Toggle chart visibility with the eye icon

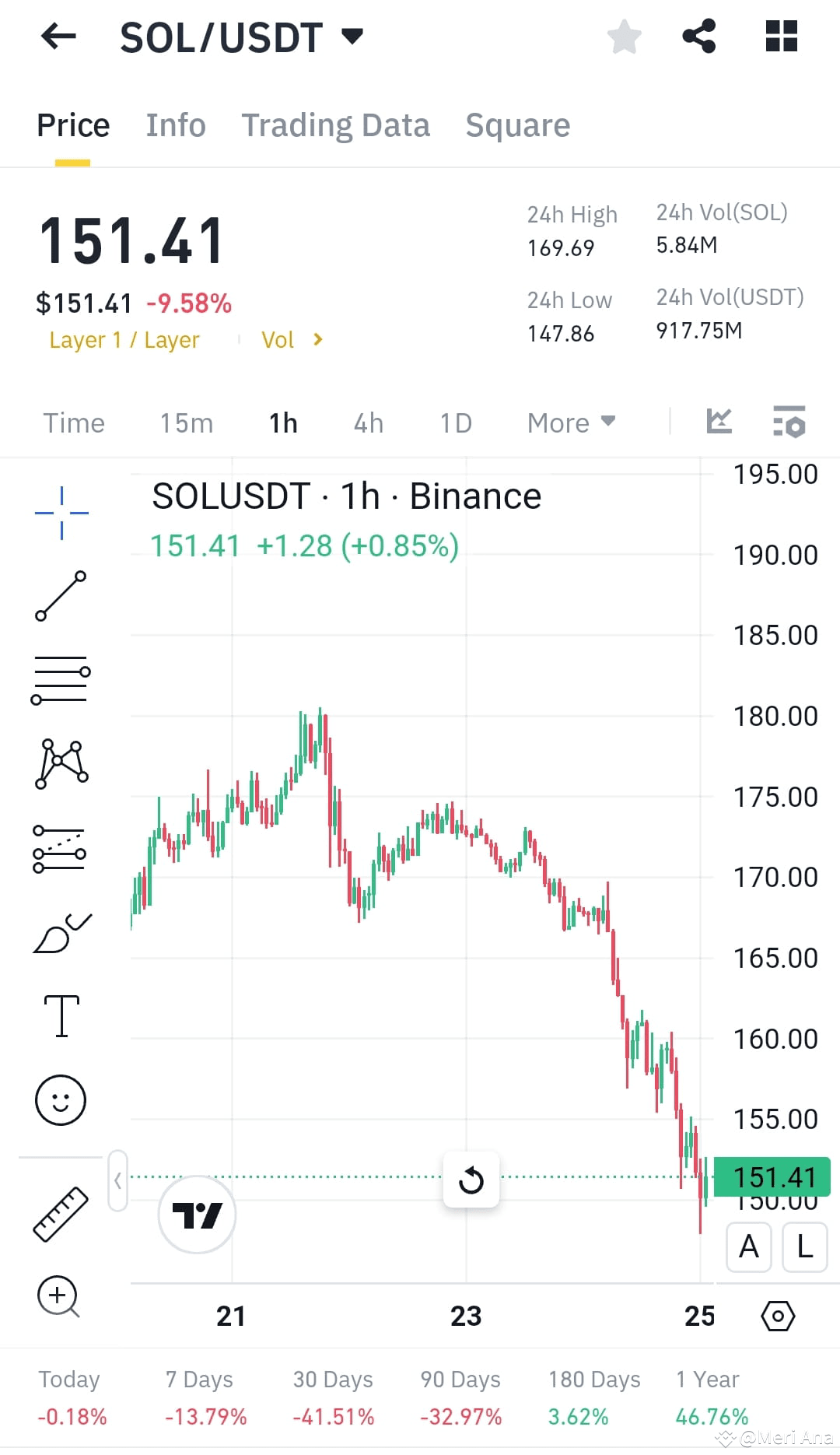pyautogui.click(x=777, y=1316)
